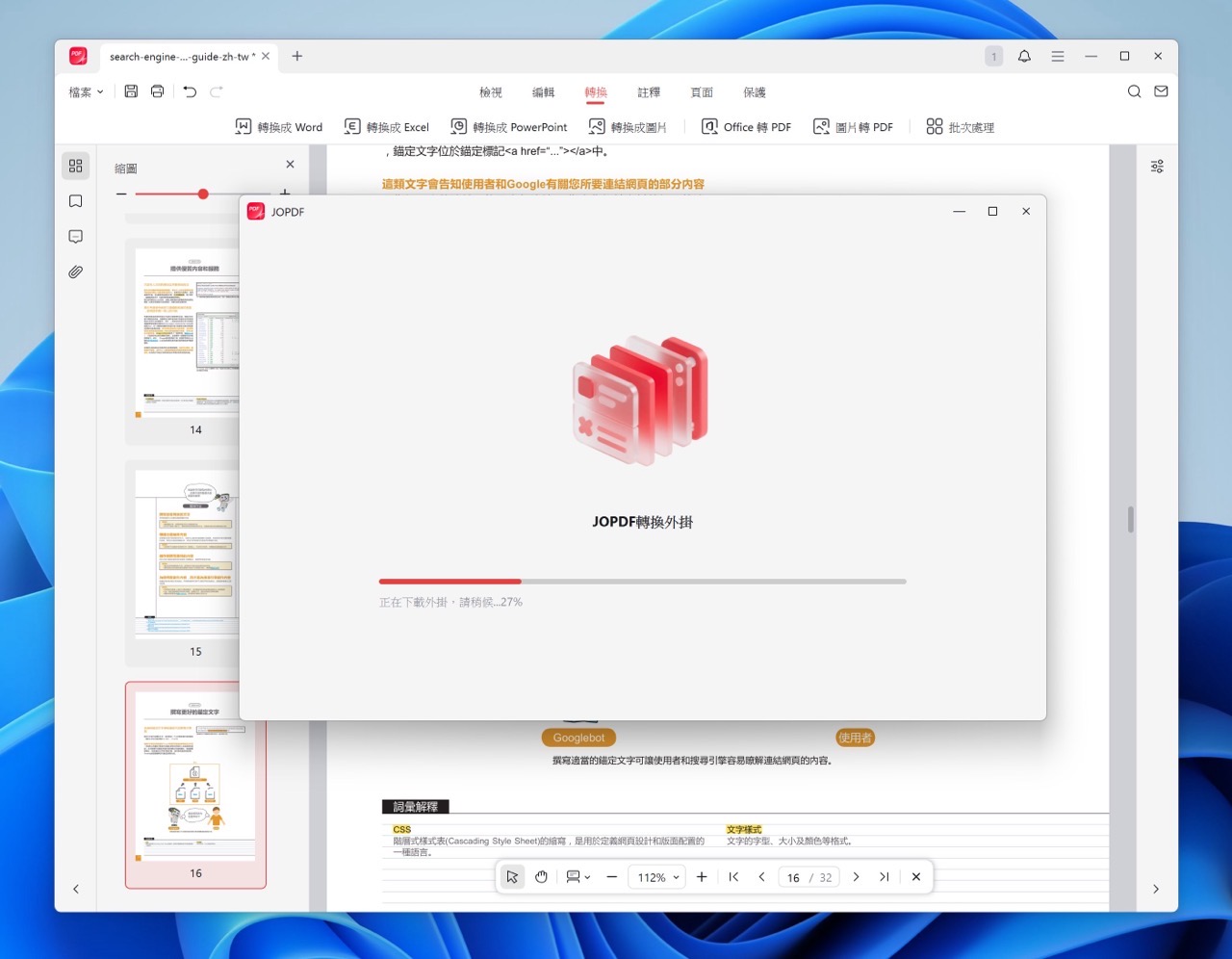
Task: Click the thumbnail size slider handle
Action: coord(203,194)
